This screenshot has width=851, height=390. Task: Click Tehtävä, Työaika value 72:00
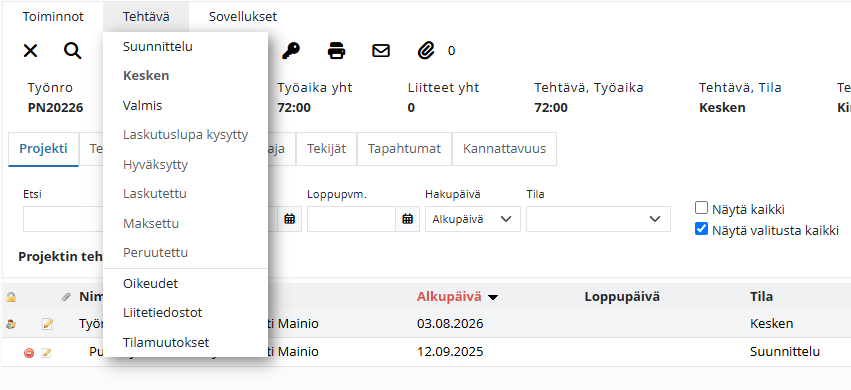[x=551, y=108]
